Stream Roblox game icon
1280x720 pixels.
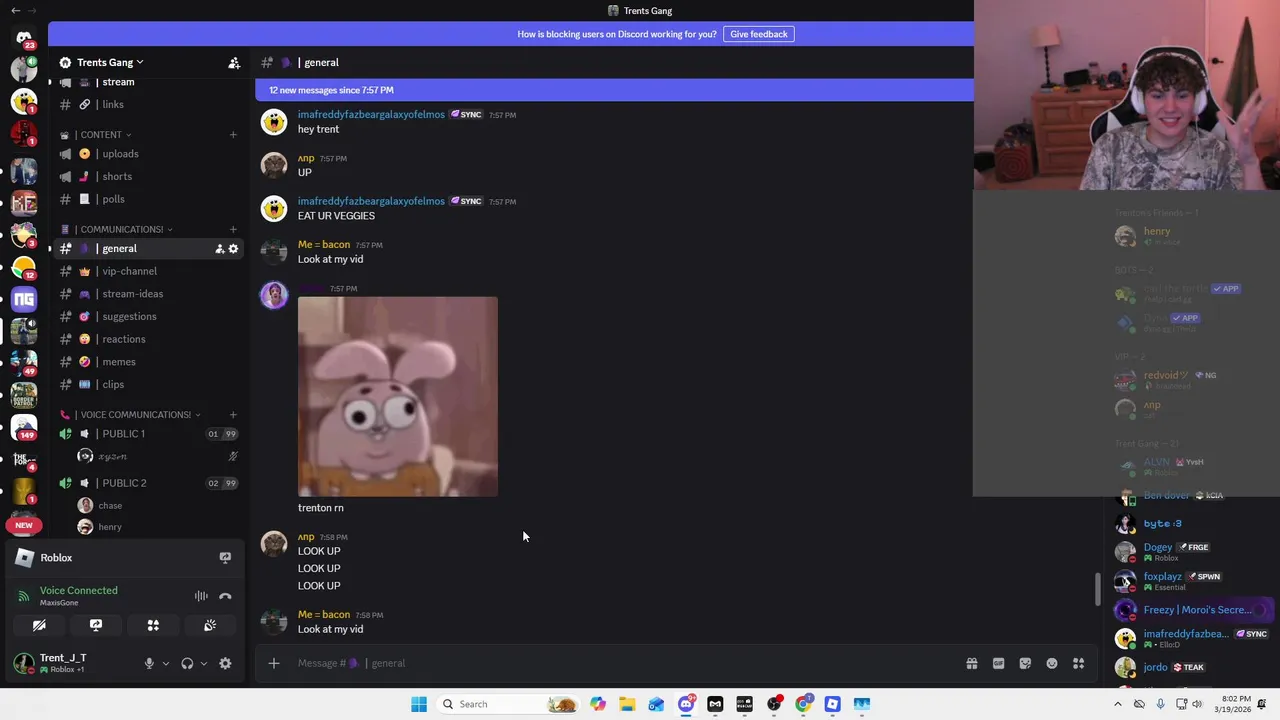pyautogui.click(x=225, y=558)
